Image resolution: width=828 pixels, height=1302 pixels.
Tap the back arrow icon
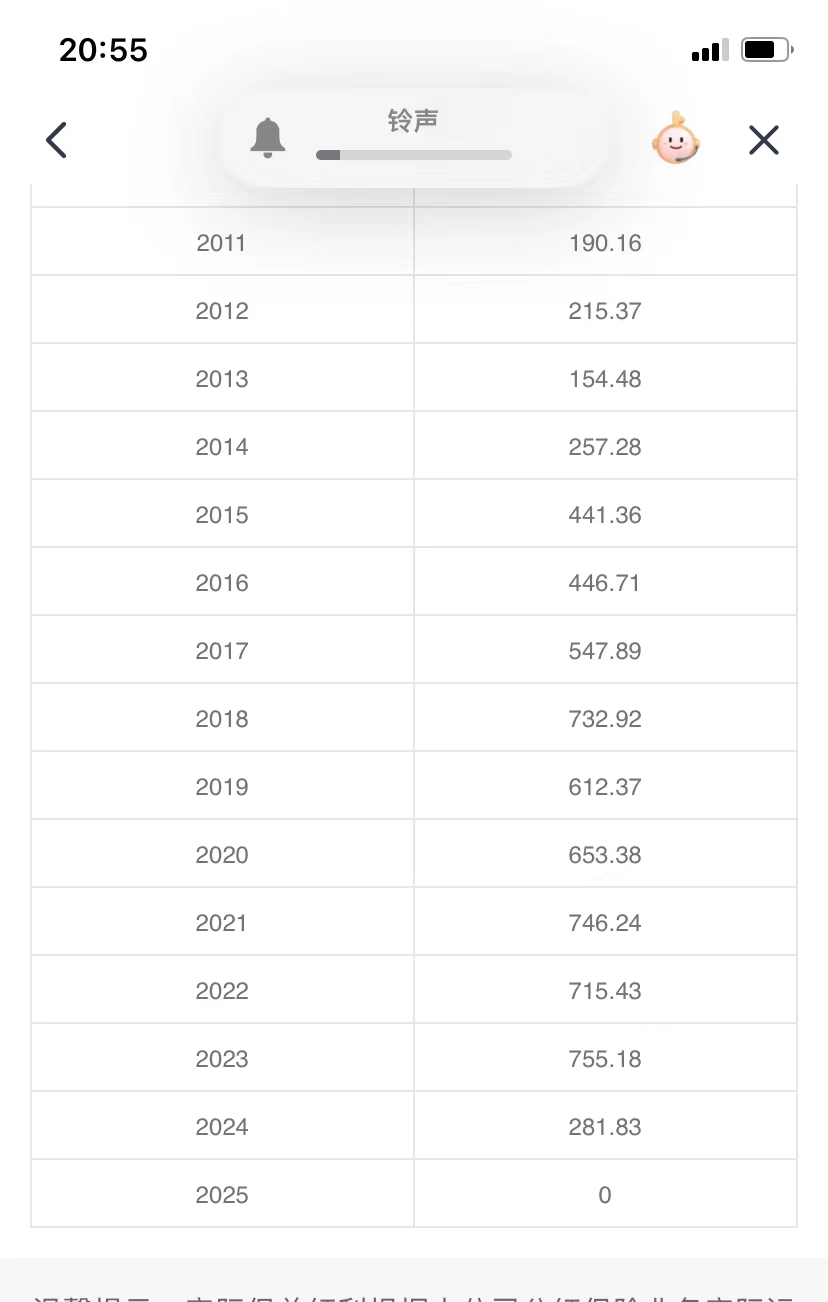pos(57,140)
